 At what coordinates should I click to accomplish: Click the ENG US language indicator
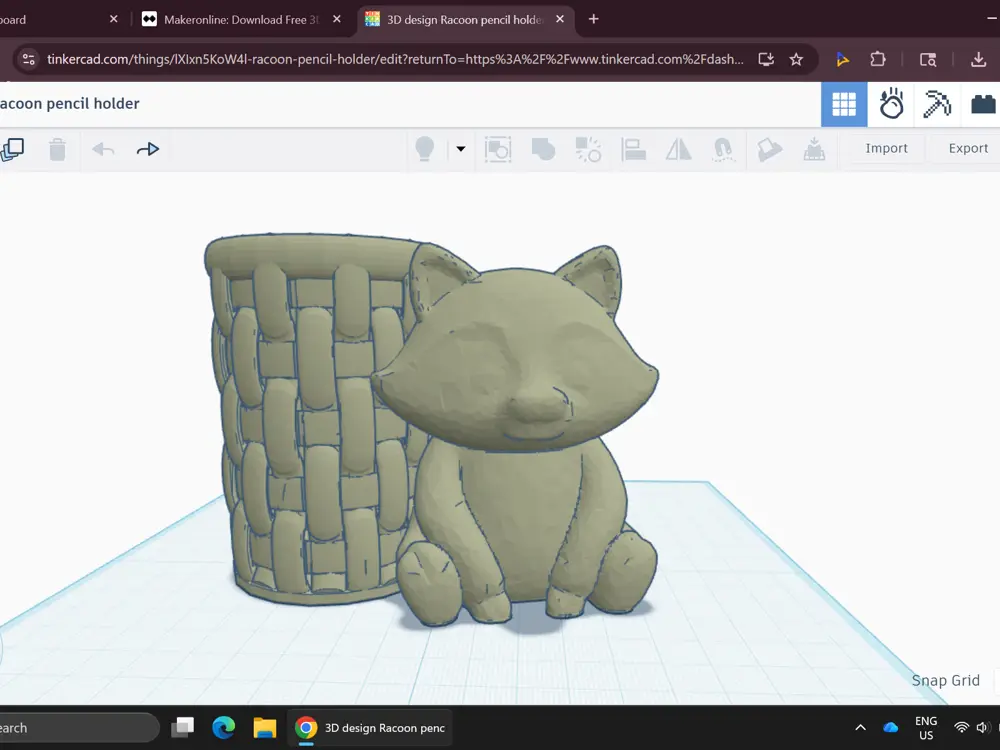point(926,728)
